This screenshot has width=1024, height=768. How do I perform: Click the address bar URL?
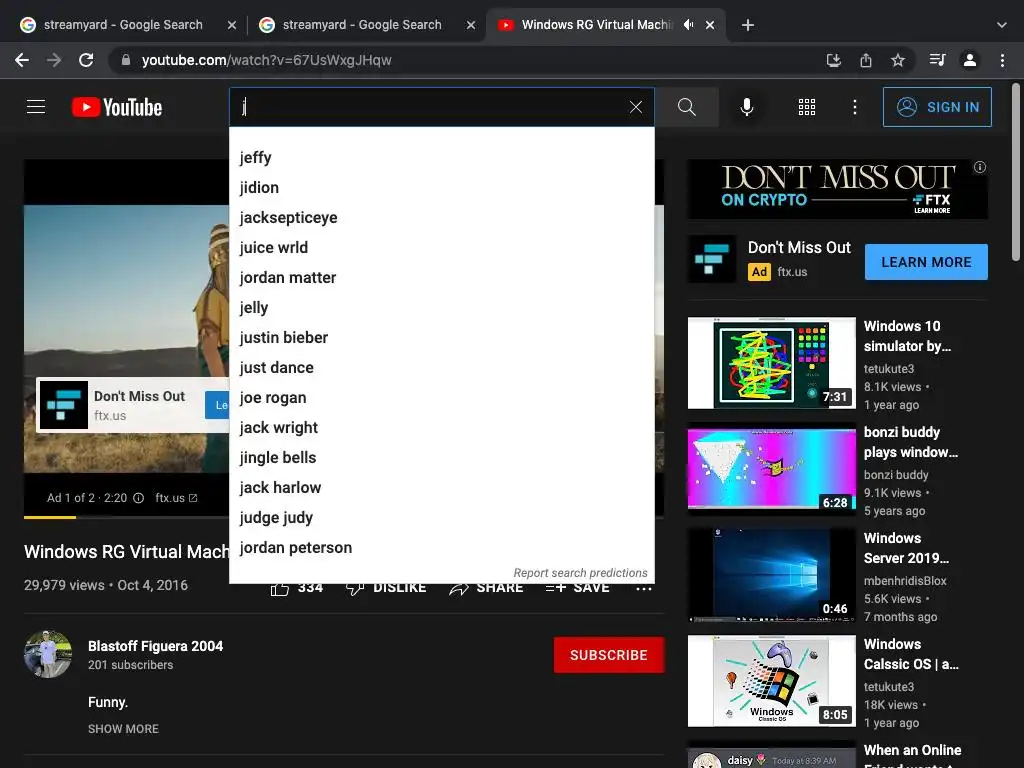tap(266, 60)
